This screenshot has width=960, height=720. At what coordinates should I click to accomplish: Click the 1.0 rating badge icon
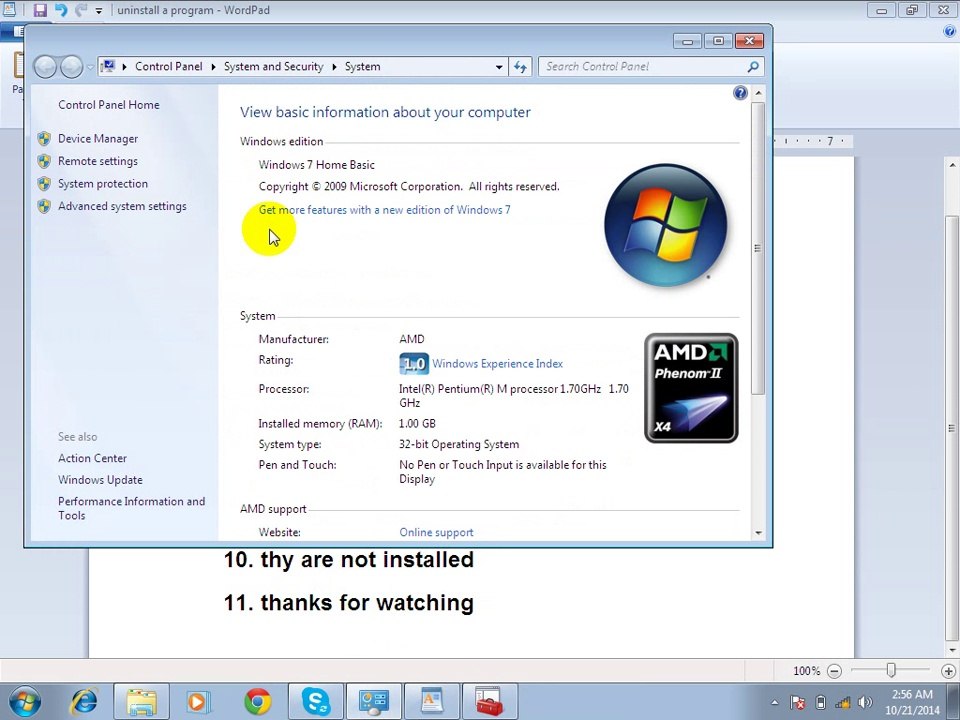[414, 364]
